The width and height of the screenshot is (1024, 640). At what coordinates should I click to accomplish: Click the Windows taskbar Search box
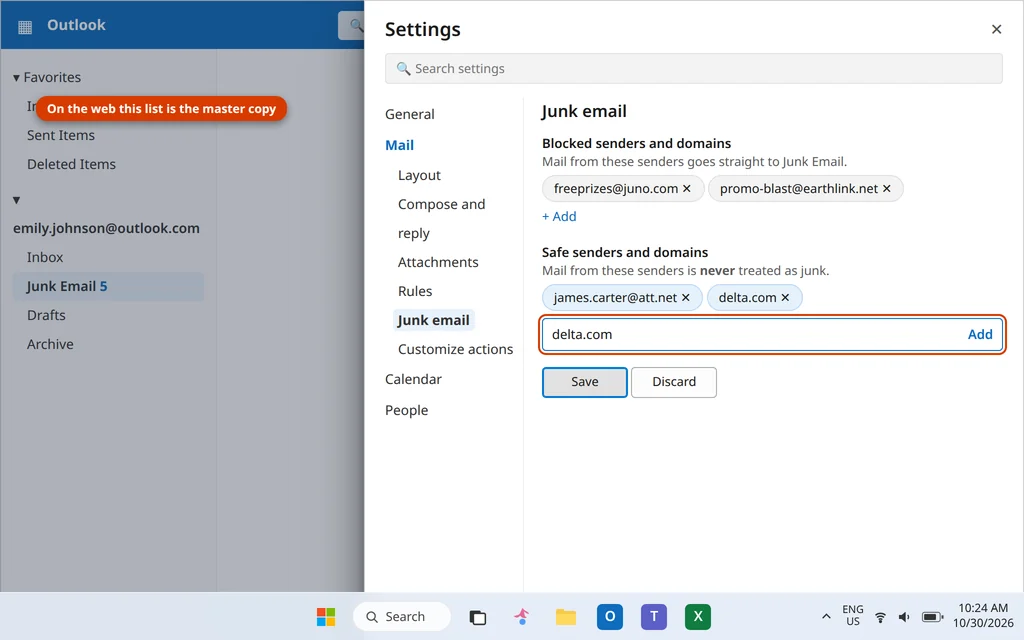click(x=402, y=616)
